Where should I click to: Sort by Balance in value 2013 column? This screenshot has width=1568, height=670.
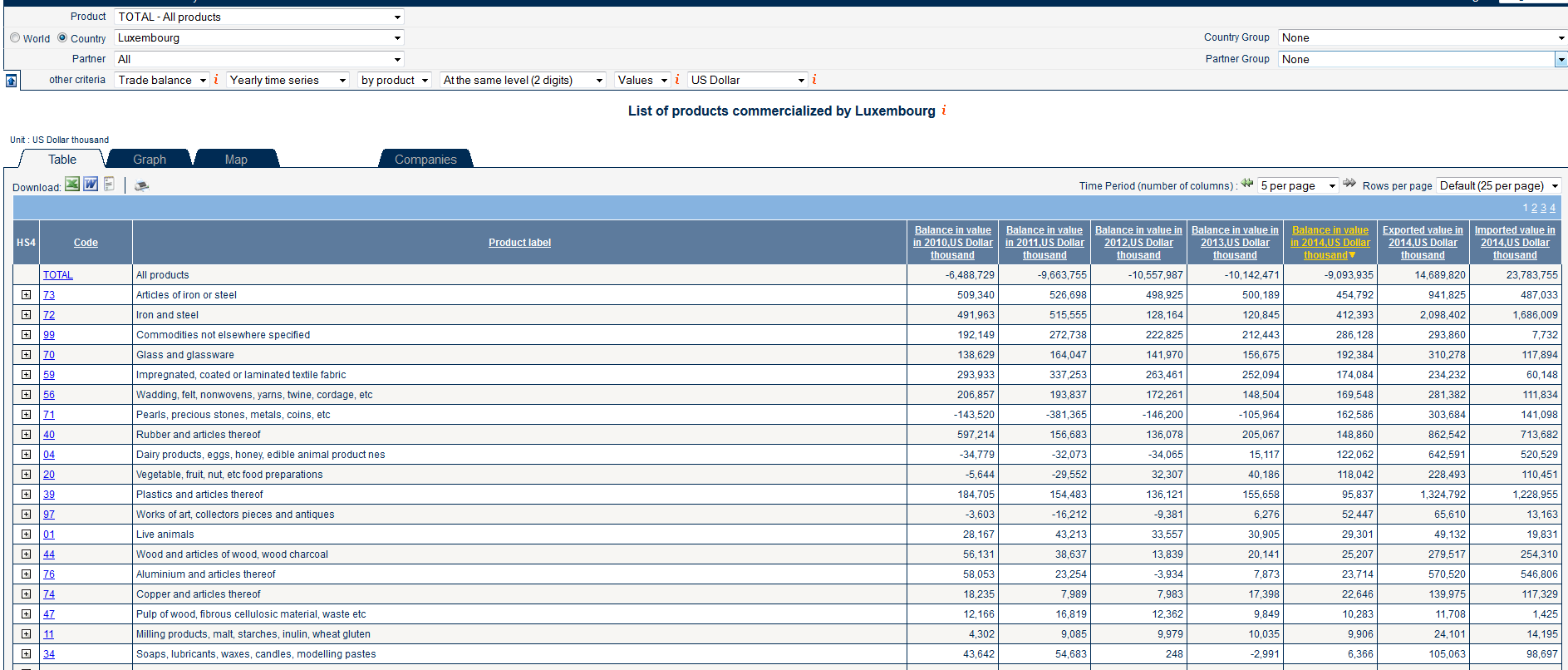1235,243
